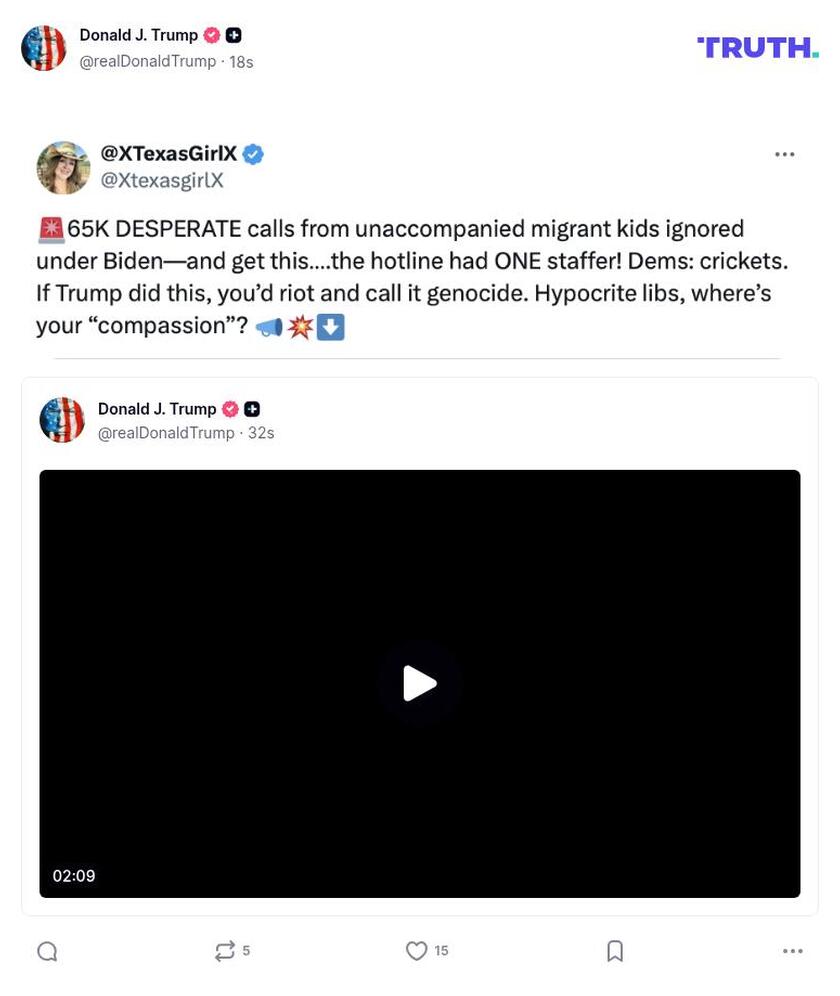Open the three-dot menu beside @XTexasGirlX
This screenshot has height=996, width=840.
pyautogui.click(x=784, y=154)
